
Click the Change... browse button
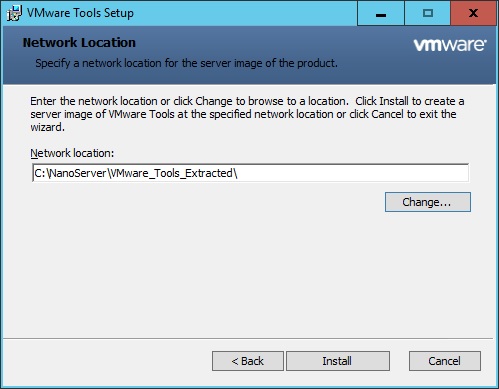pos(428,202)
